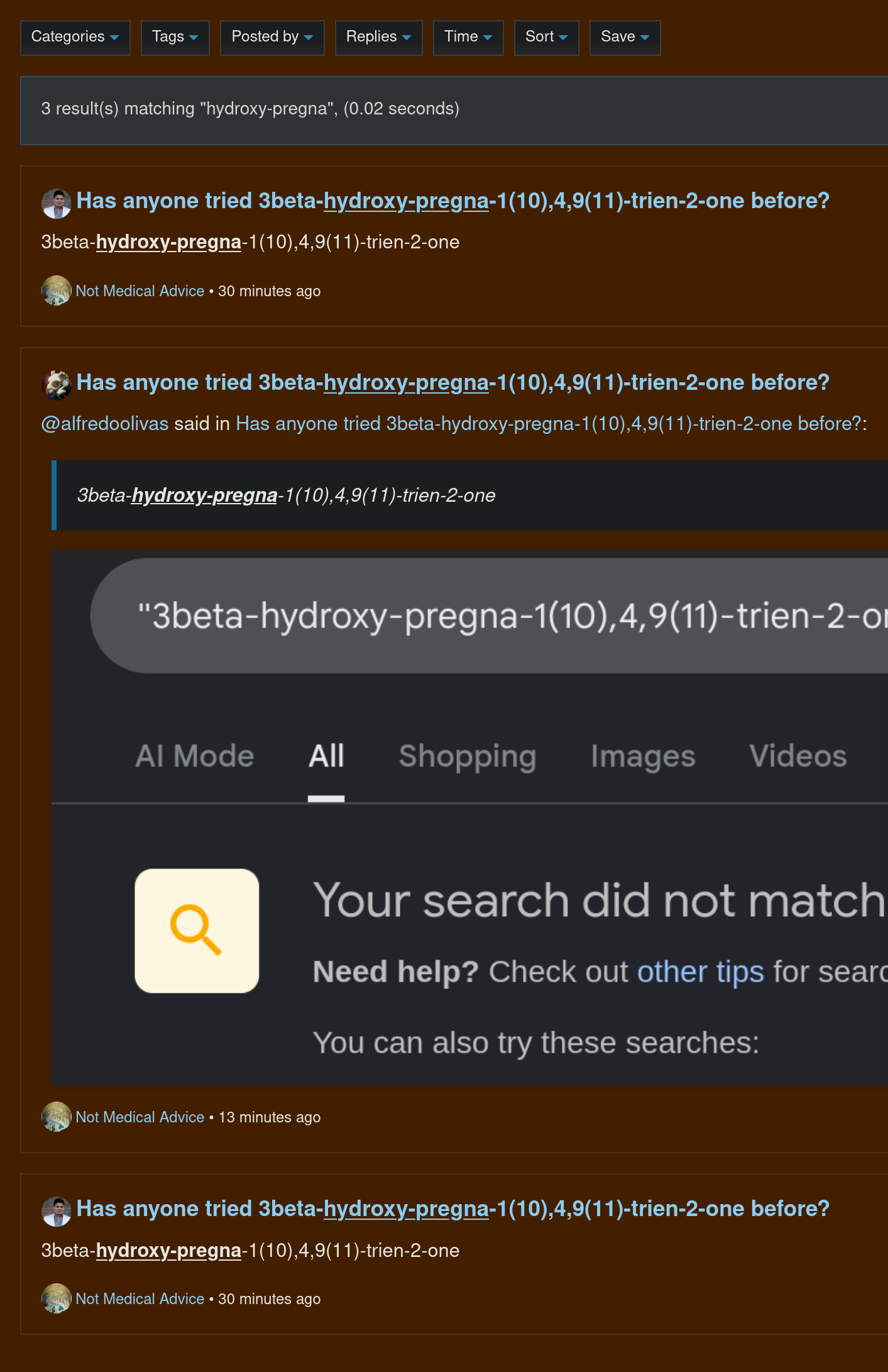Screen dimensions: 888x1372
Task: Click the author avatar on the first result
Action: [57, 201]
